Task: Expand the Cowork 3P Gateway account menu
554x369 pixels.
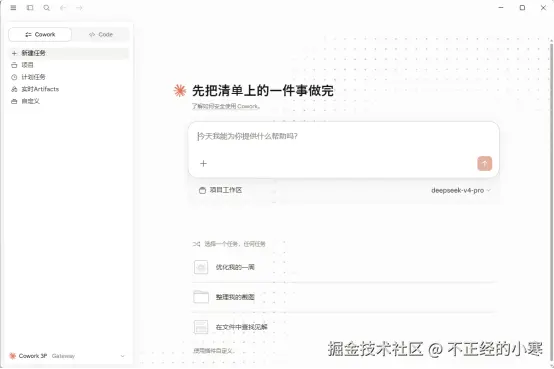Action: click(67, 356)
